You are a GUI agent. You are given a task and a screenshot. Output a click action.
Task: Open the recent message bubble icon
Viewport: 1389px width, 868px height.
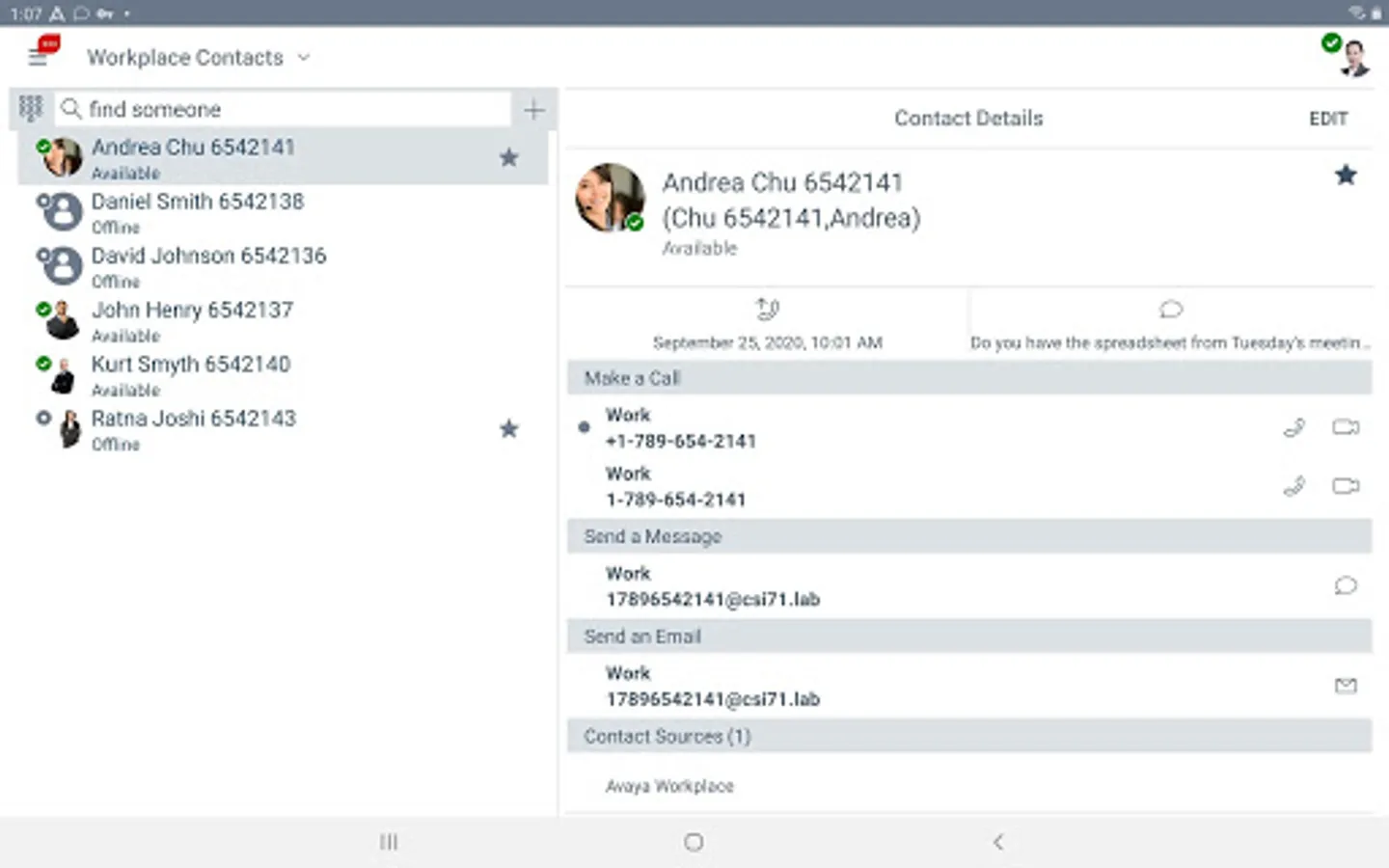tap(1171, 310)
